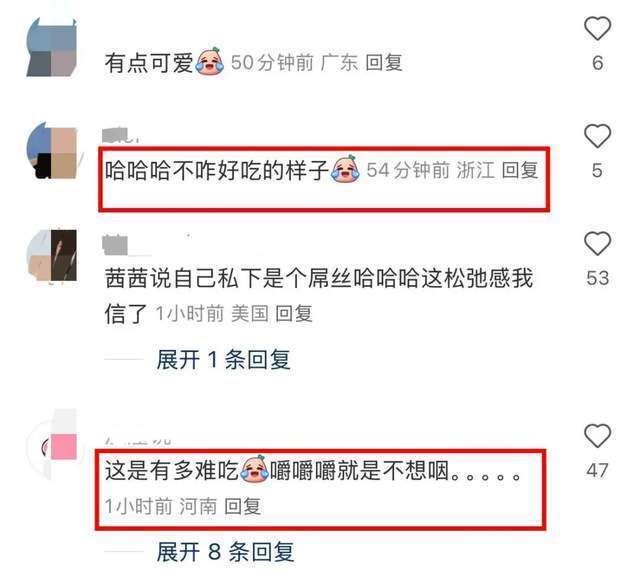Like the 有点可爱 comment with heart icon
Image resolution: width=640 pixels, height=584 pixels.
click(x=597, y=29)
